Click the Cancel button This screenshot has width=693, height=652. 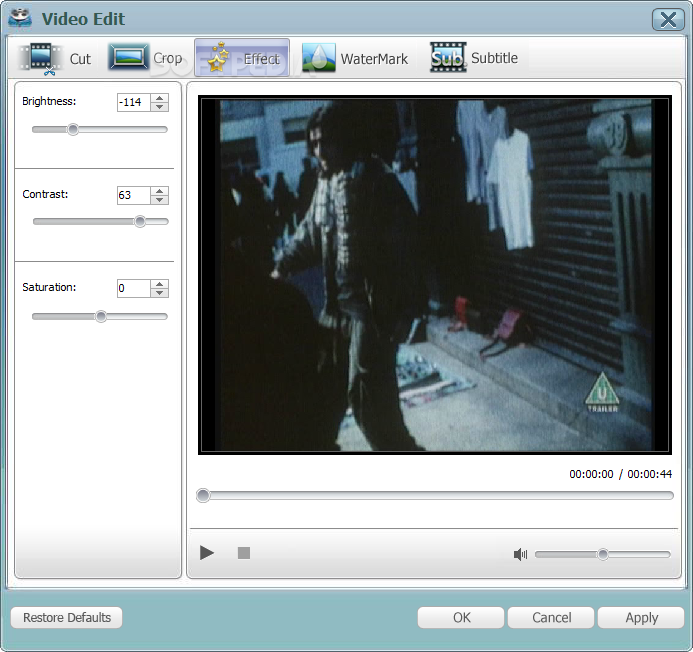[x=551, y=618]
